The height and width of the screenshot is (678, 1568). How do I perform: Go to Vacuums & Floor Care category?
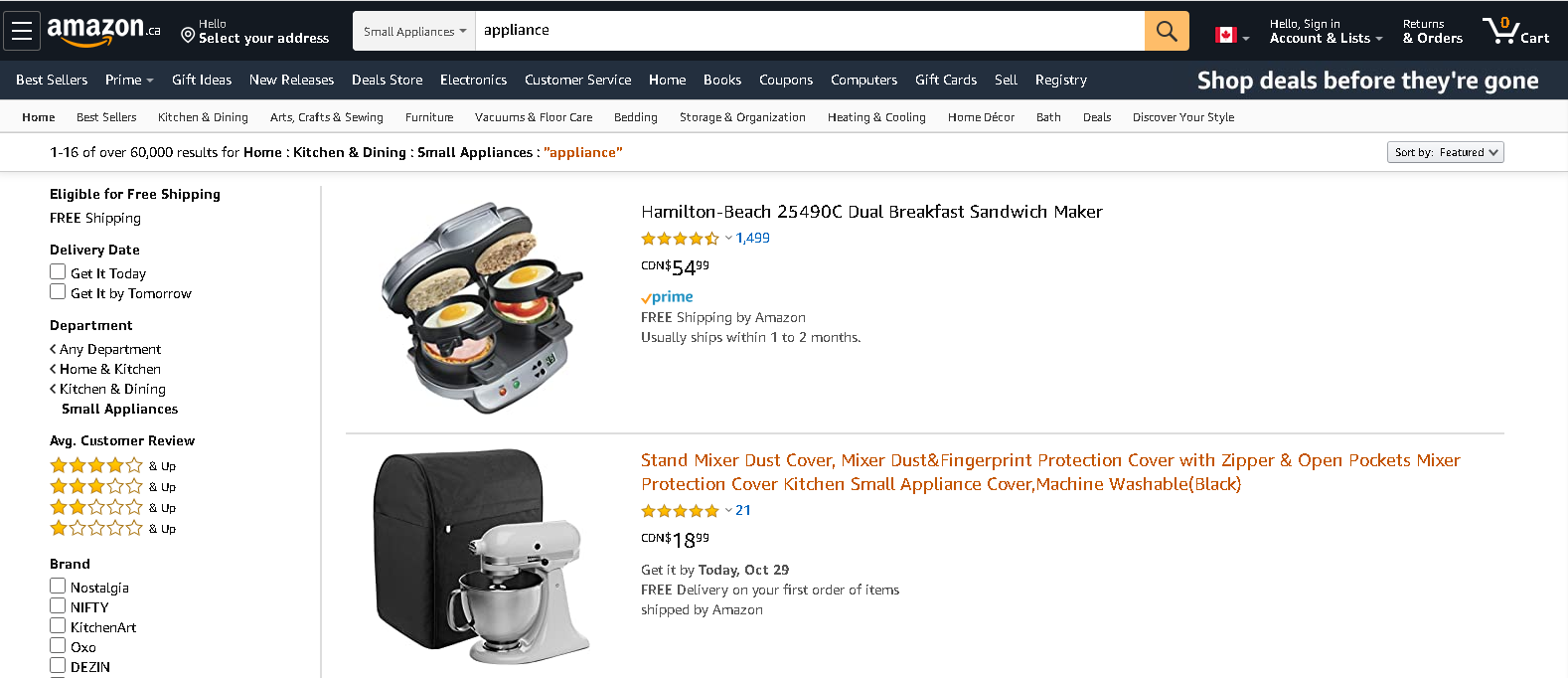point(534,117)
